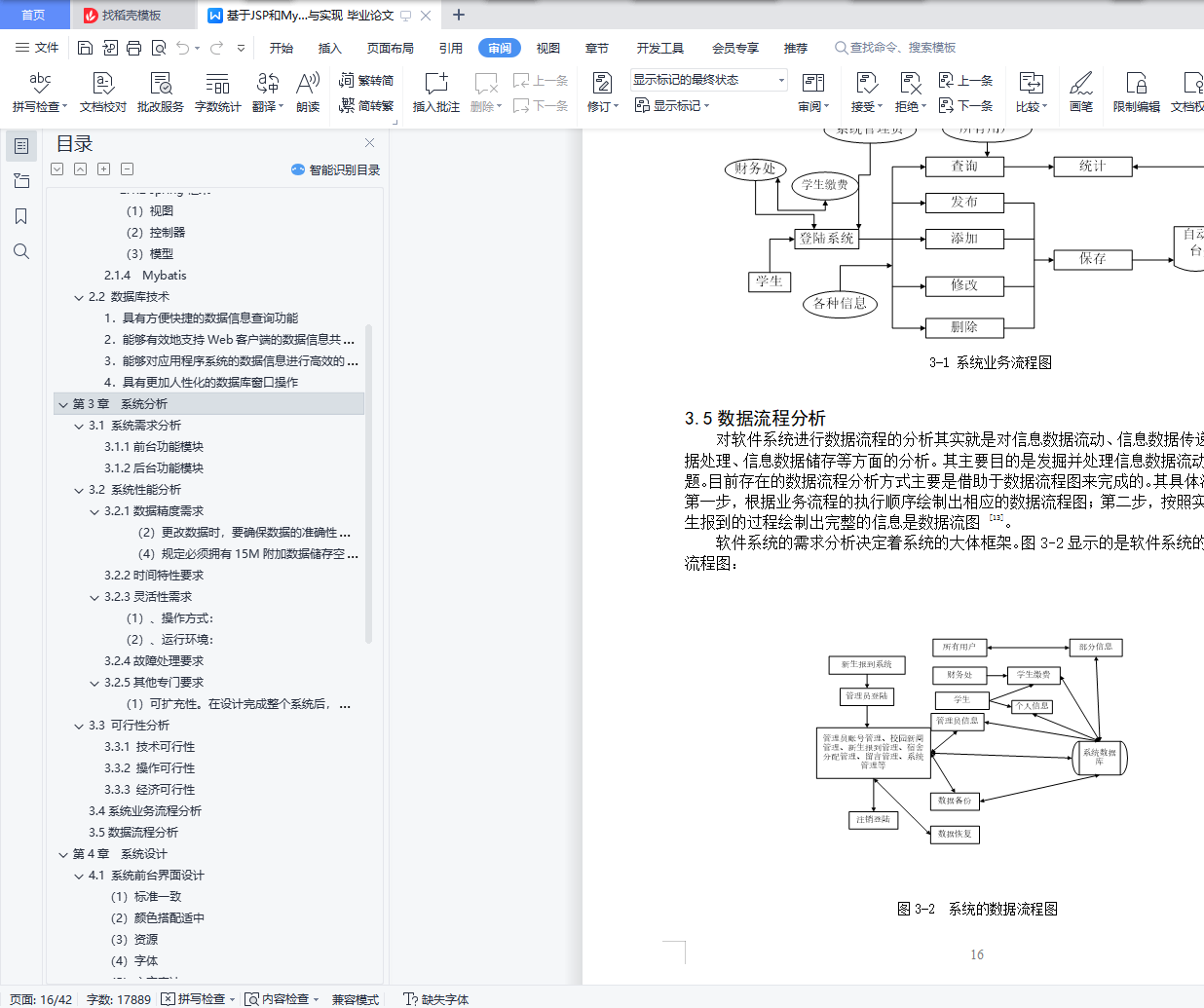Viewport: 1204px width, 1008px height.
Task: Open the search icon in left sidebar
Action: [21, 251]
